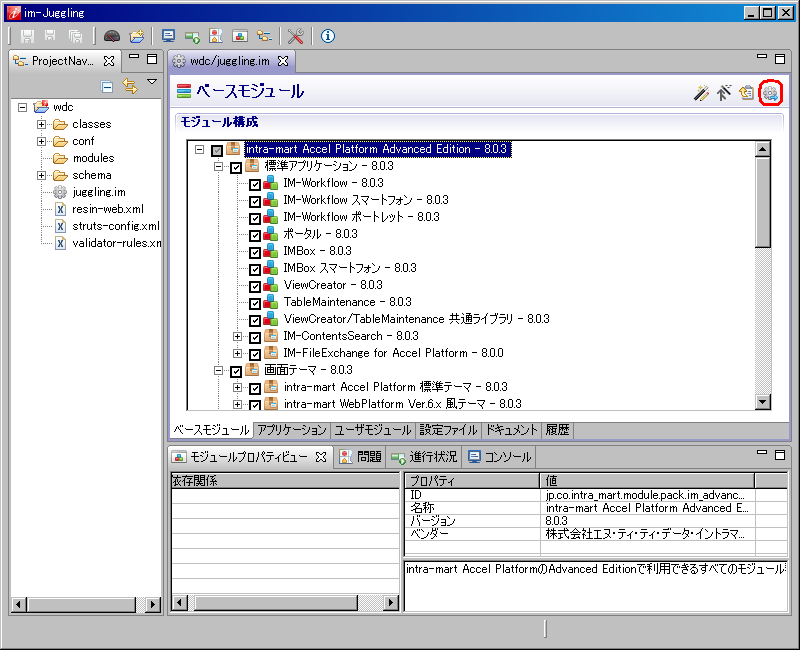Uncheck the ViewCreator - 8.0.3 checkbox
Screen dimensions: 800x650
pos(255,287)
